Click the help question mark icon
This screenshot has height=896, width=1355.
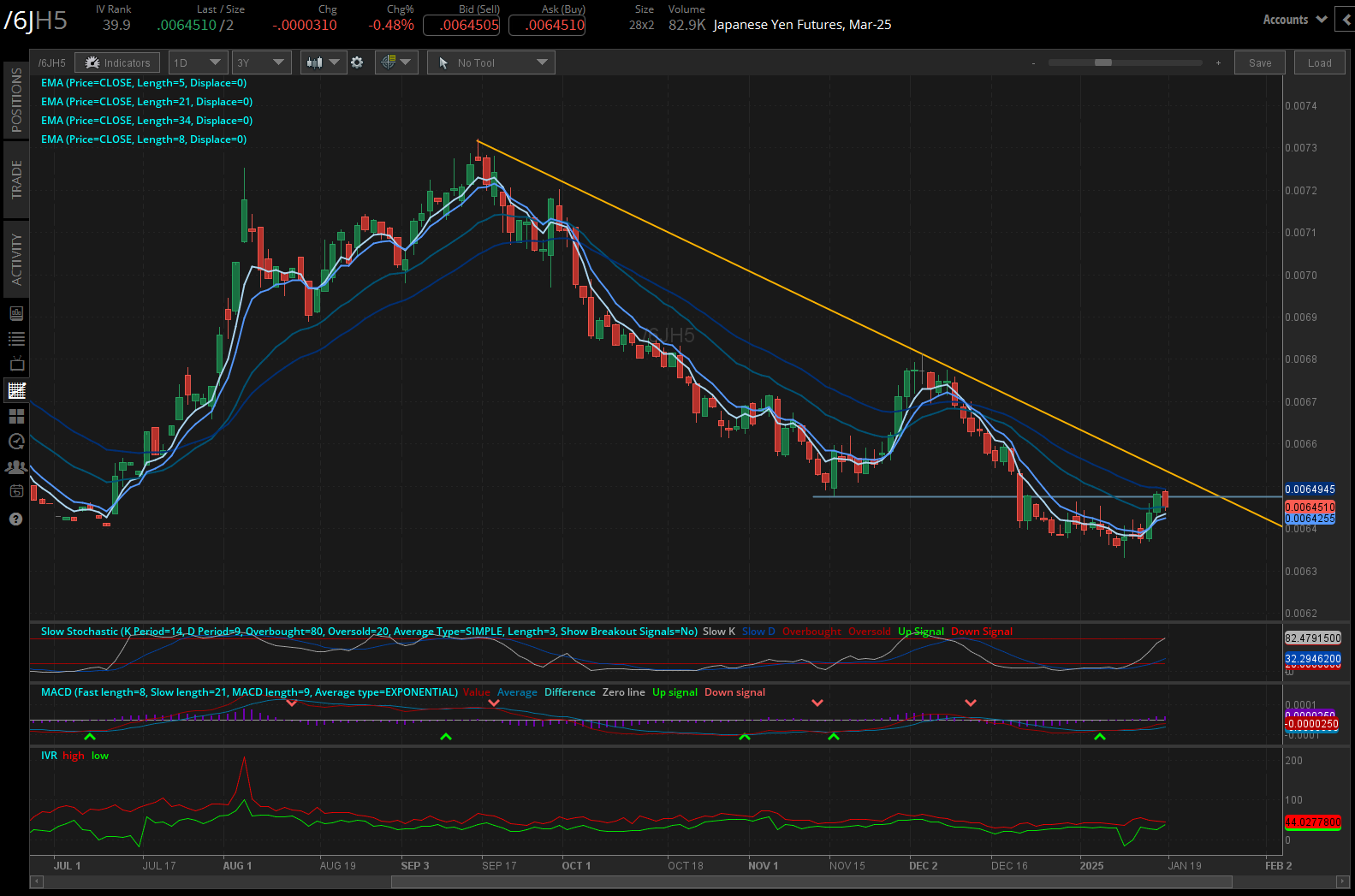(15, 519)
